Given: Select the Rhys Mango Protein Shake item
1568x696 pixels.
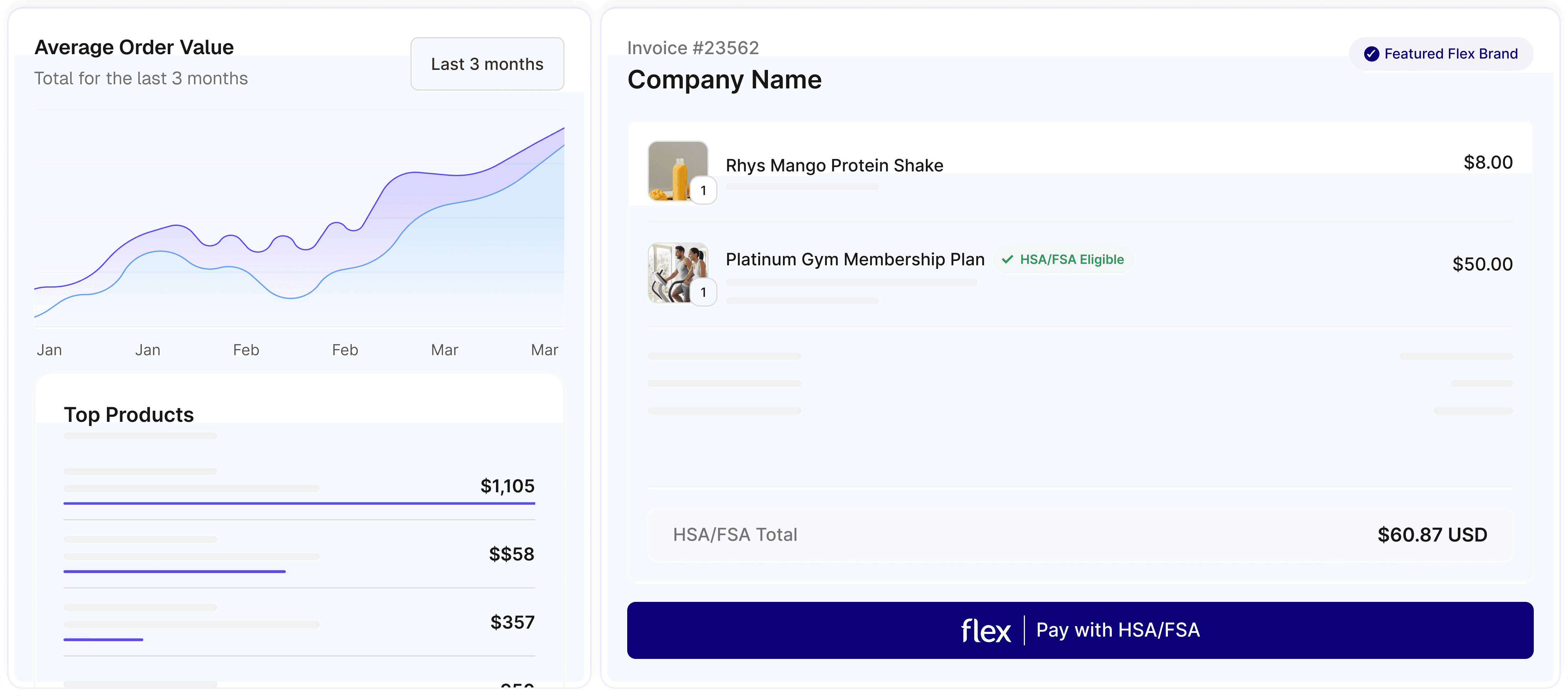Looking at the screenshot, I should click(x=834, y=166).
